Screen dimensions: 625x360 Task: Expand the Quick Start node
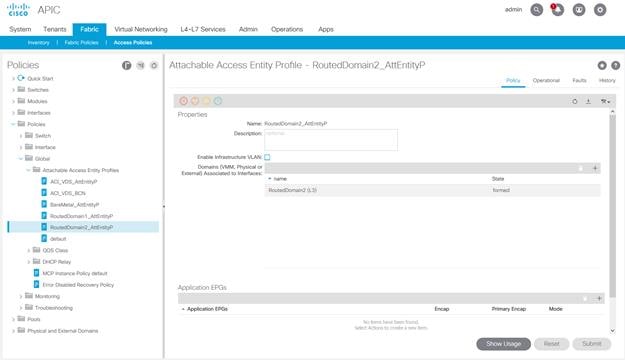13,79
